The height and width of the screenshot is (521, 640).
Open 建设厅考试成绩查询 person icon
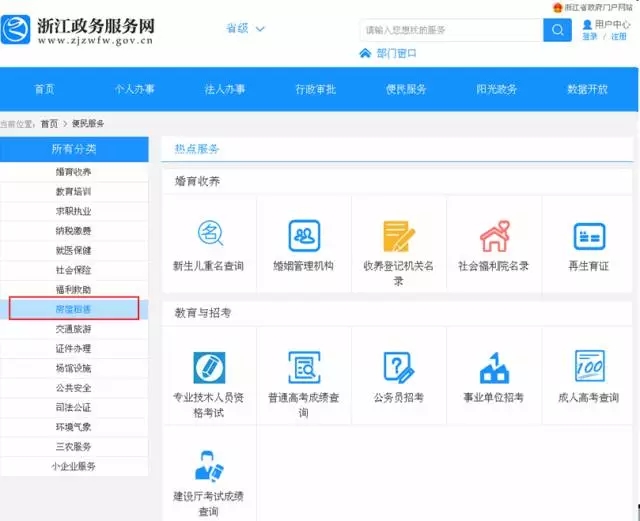(209, 465)
